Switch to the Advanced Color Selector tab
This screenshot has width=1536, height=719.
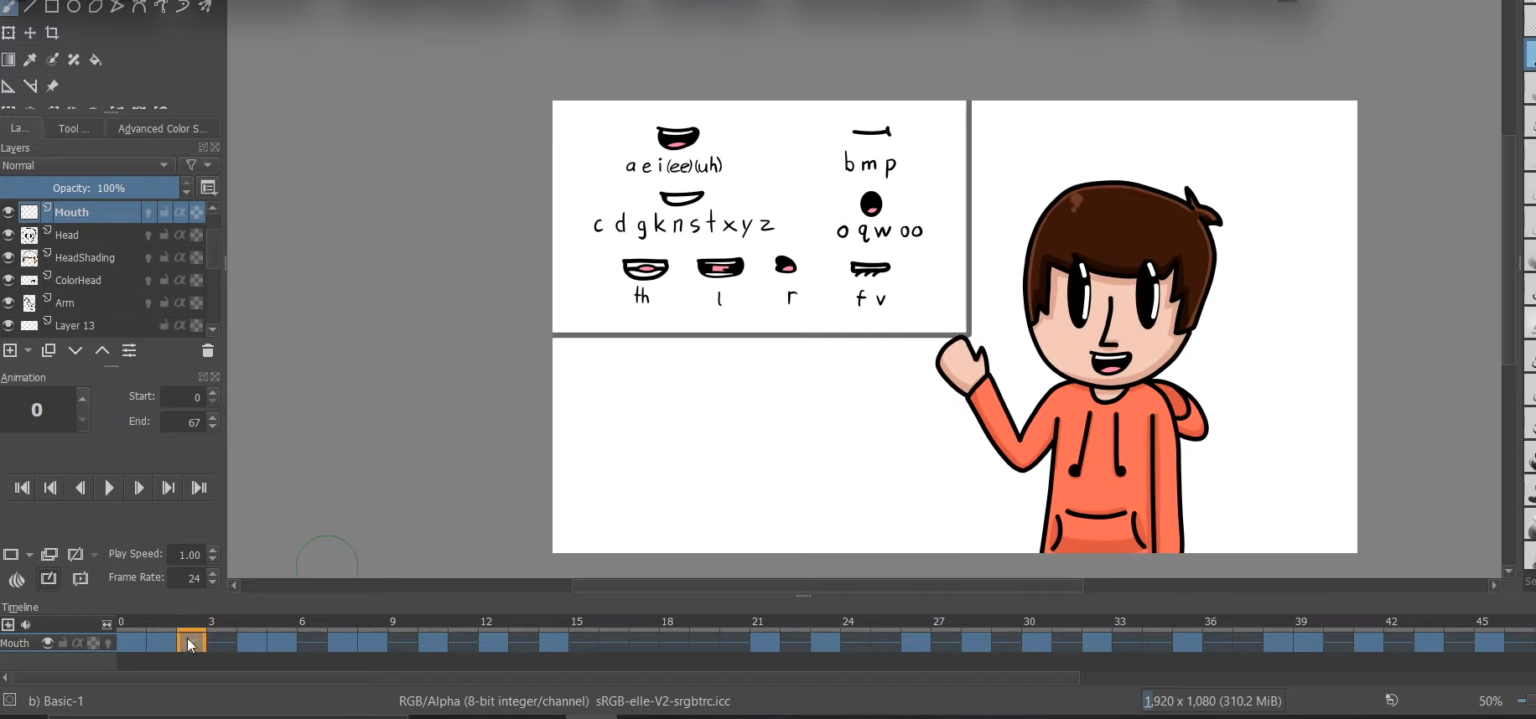pyautogui.click(x=162, y=129)
